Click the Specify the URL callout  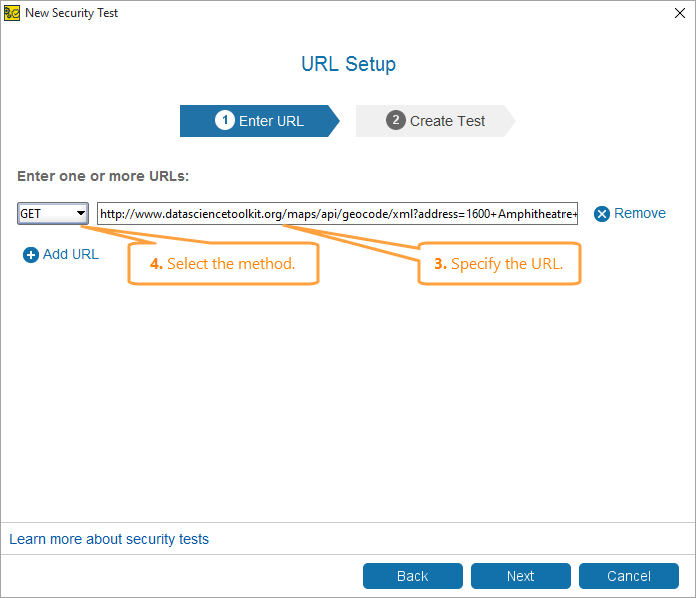499,264
